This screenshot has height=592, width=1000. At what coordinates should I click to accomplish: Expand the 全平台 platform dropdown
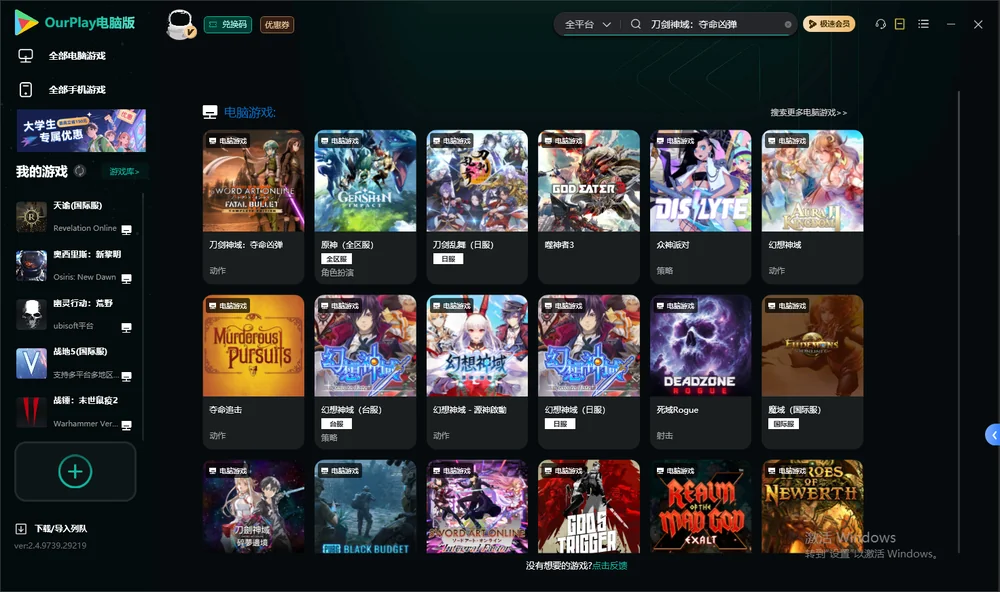point(587,24)
